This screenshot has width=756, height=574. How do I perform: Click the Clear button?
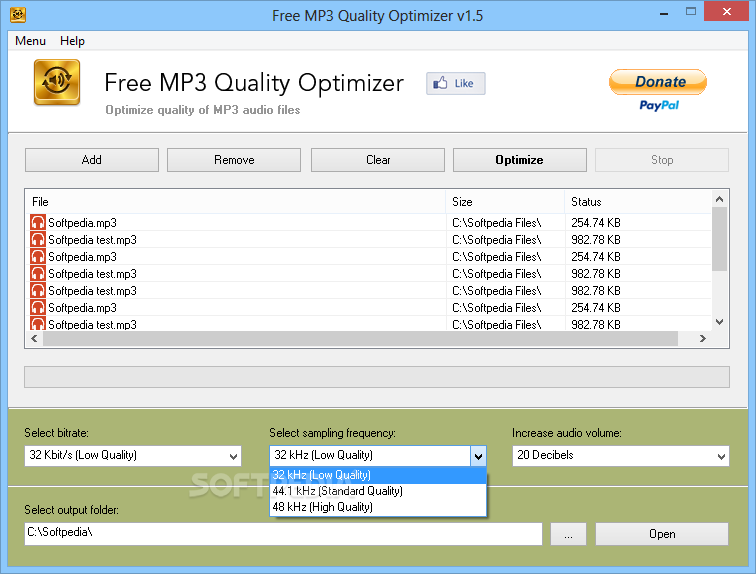[378, 160]
